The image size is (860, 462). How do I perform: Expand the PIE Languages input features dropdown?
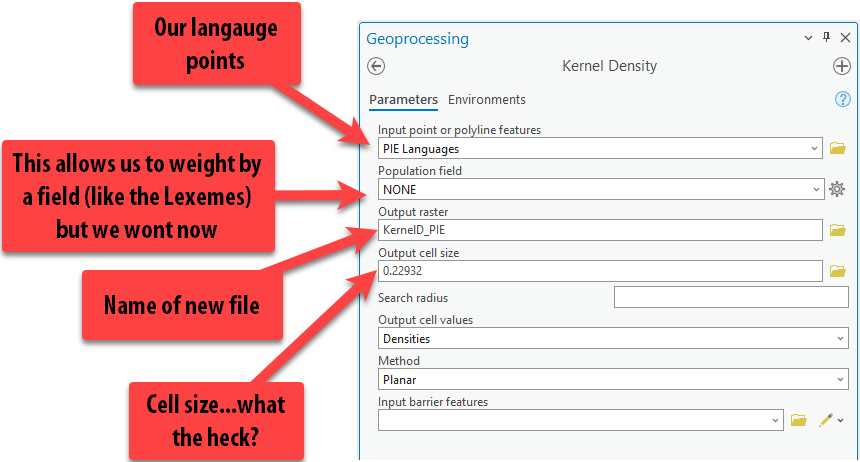tap(815, 149)
